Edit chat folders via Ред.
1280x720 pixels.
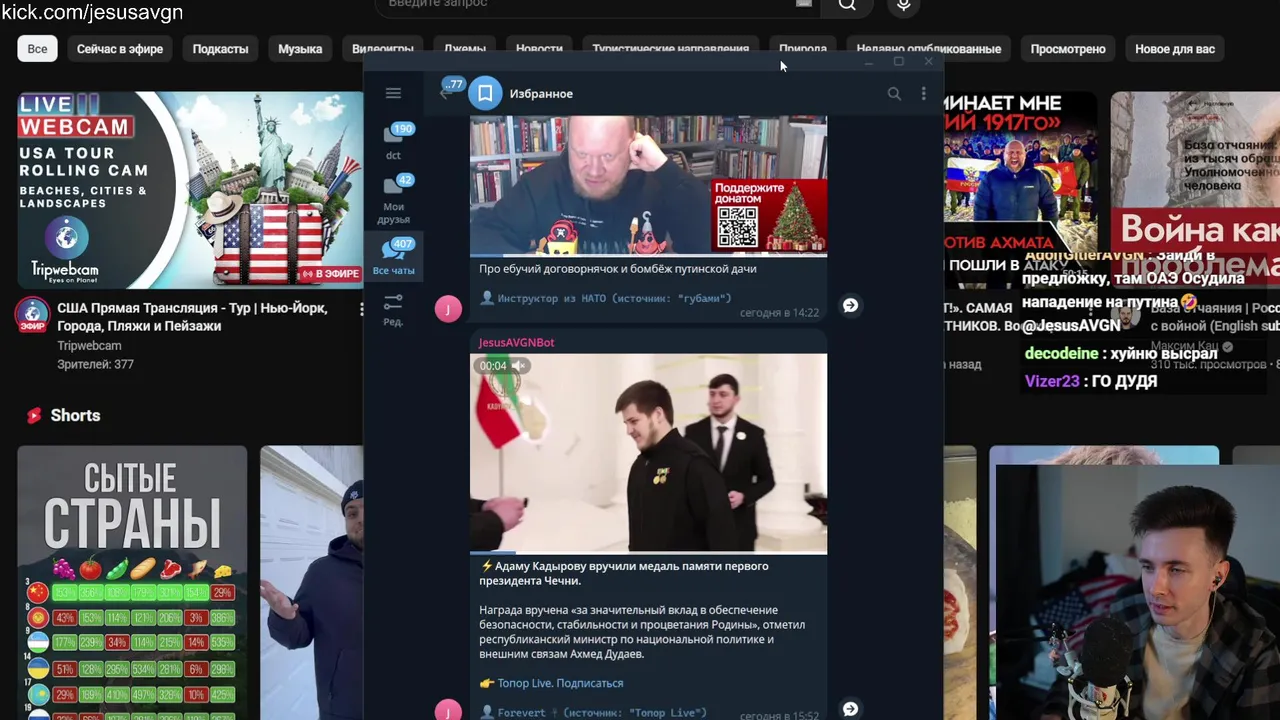[393, 310]
